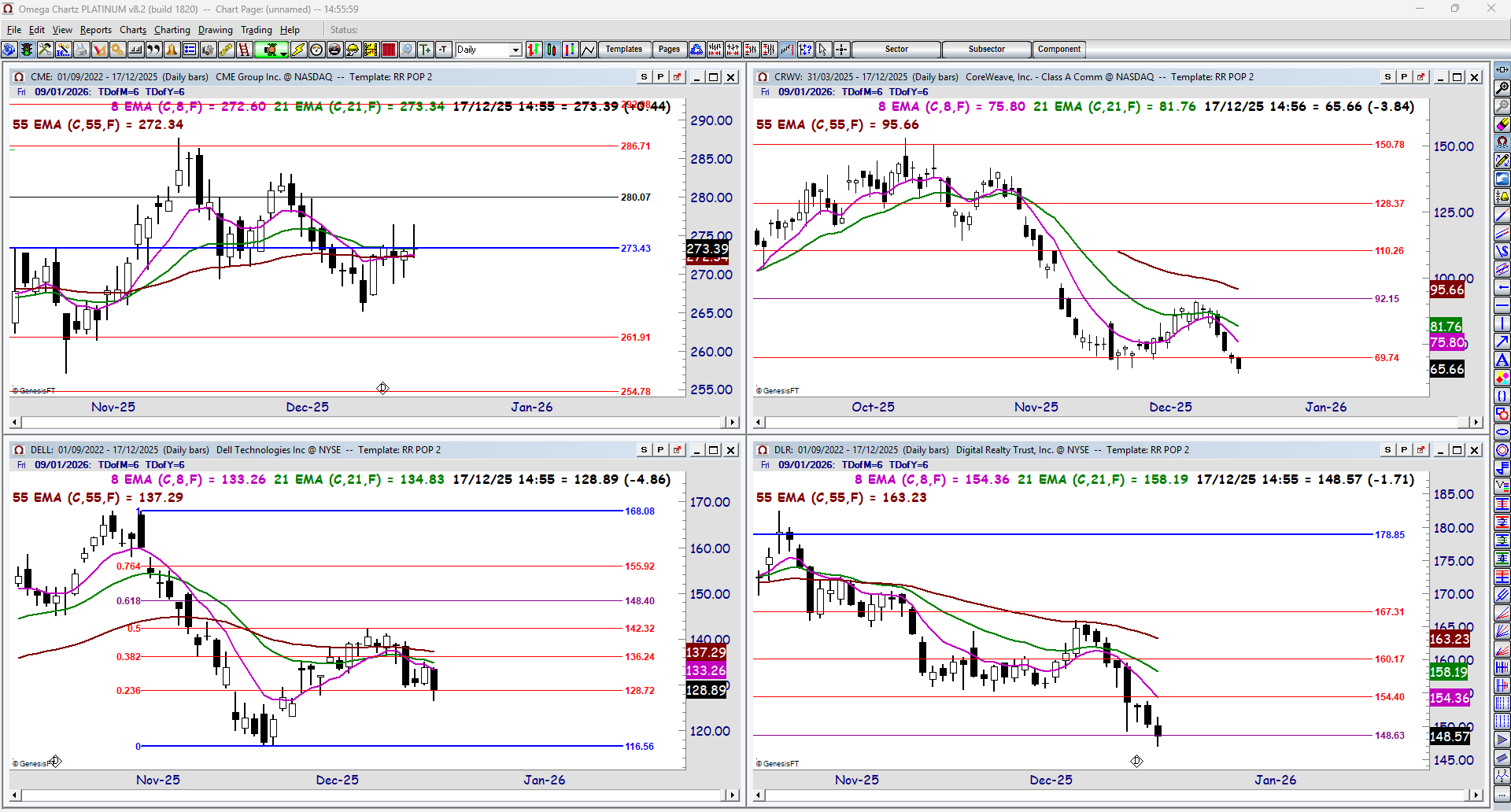Open the Charting menu
This screenshot has height=812, width=1511.
tap(172, 30)
